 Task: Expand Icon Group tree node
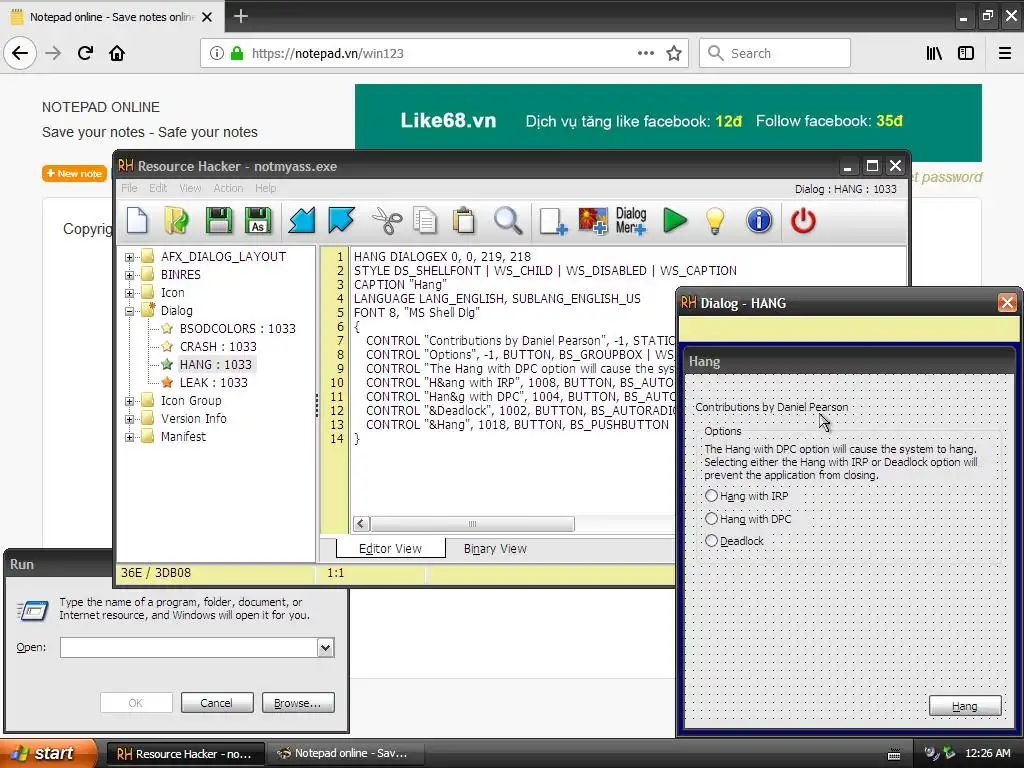(x=129, y=402)
